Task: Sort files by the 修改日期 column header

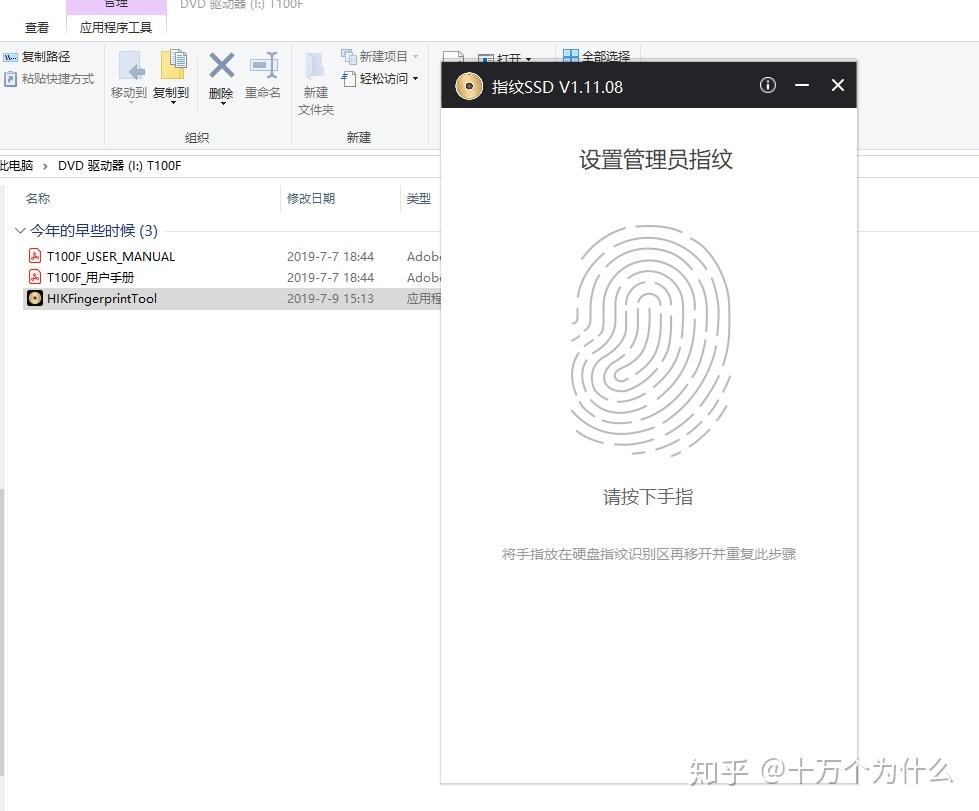Action: pyautogui.click(x=311, y=199)
